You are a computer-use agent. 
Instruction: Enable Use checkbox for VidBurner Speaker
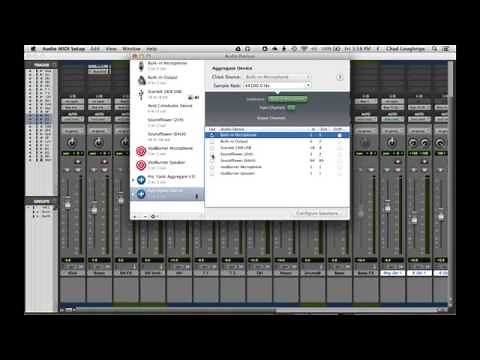point(212,173)
